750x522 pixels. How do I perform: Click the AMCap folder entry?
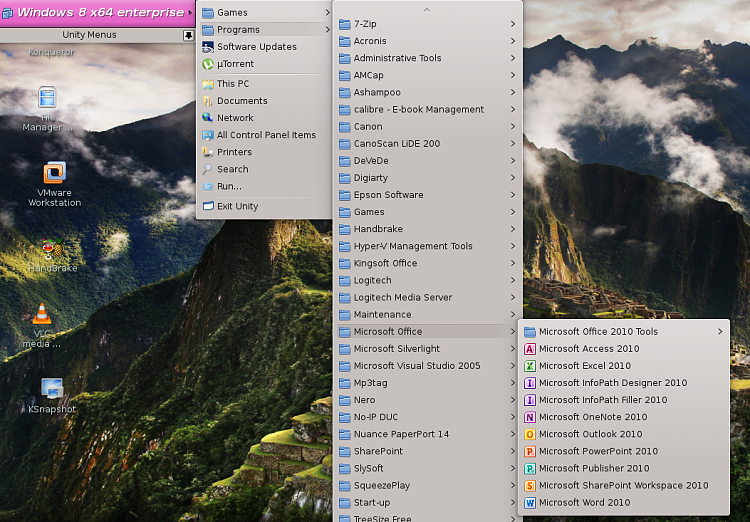click(x=427, y=75)
